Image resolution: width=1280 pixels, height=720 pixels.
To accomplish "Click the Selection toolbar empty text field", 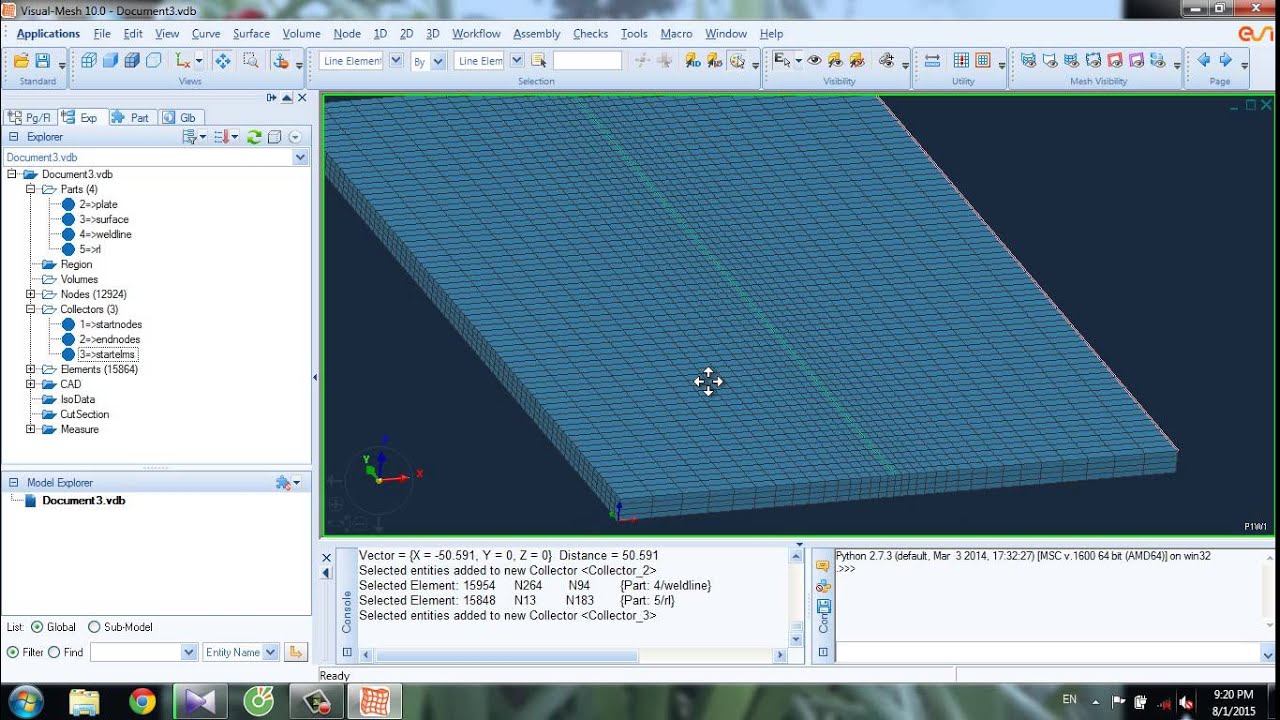I will tap(587, 61).
